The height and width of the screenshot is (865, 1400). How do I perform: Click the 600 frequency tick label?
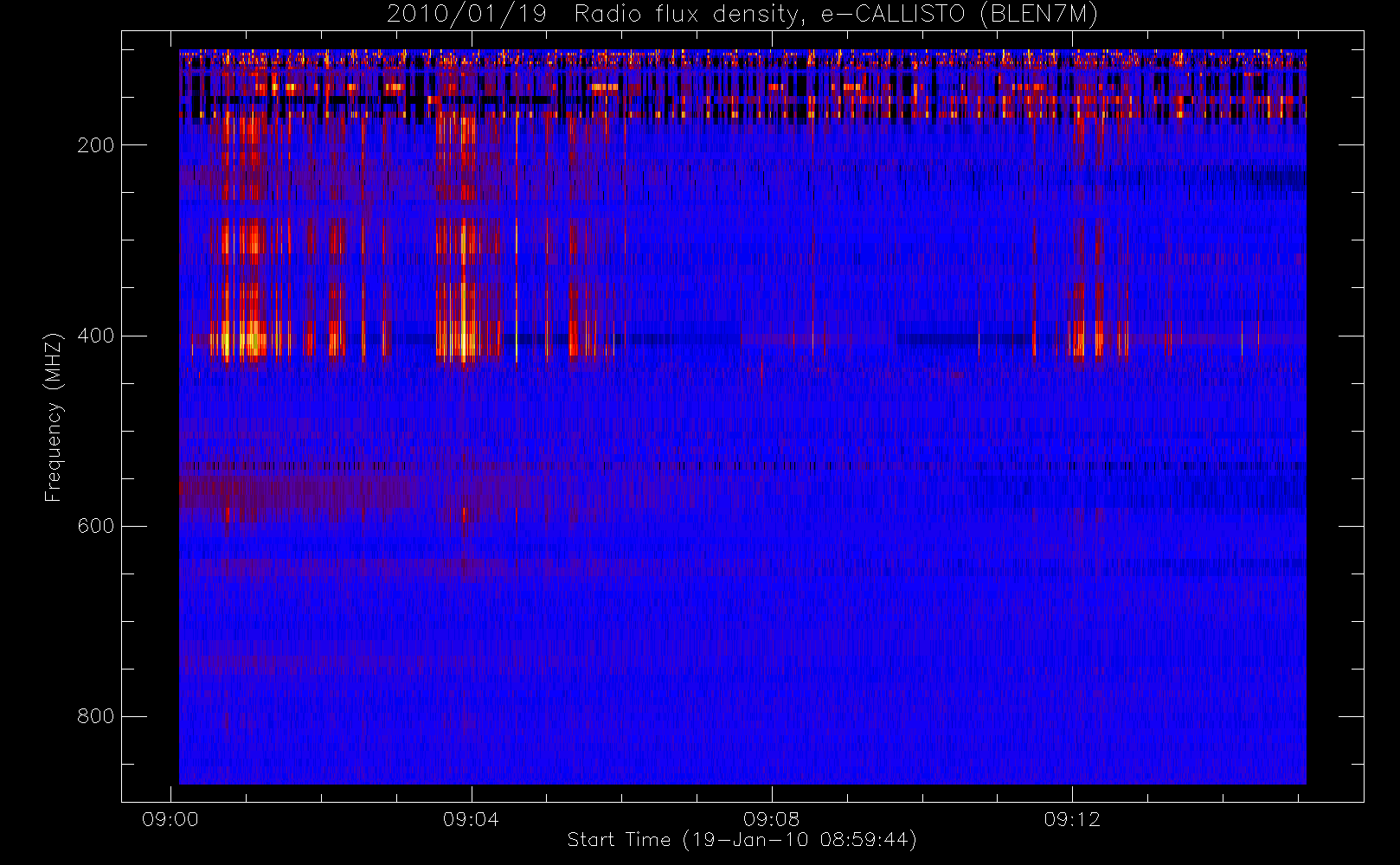pos(95,526)
